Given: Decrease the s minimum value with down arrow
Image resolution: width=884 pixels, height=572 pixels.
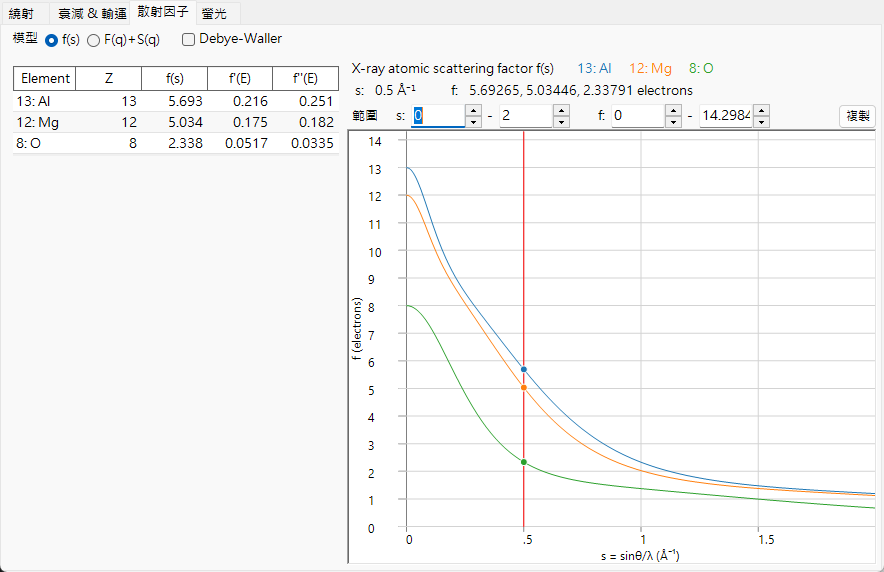Looking at the screenshot, I should [x=474, y=121].
